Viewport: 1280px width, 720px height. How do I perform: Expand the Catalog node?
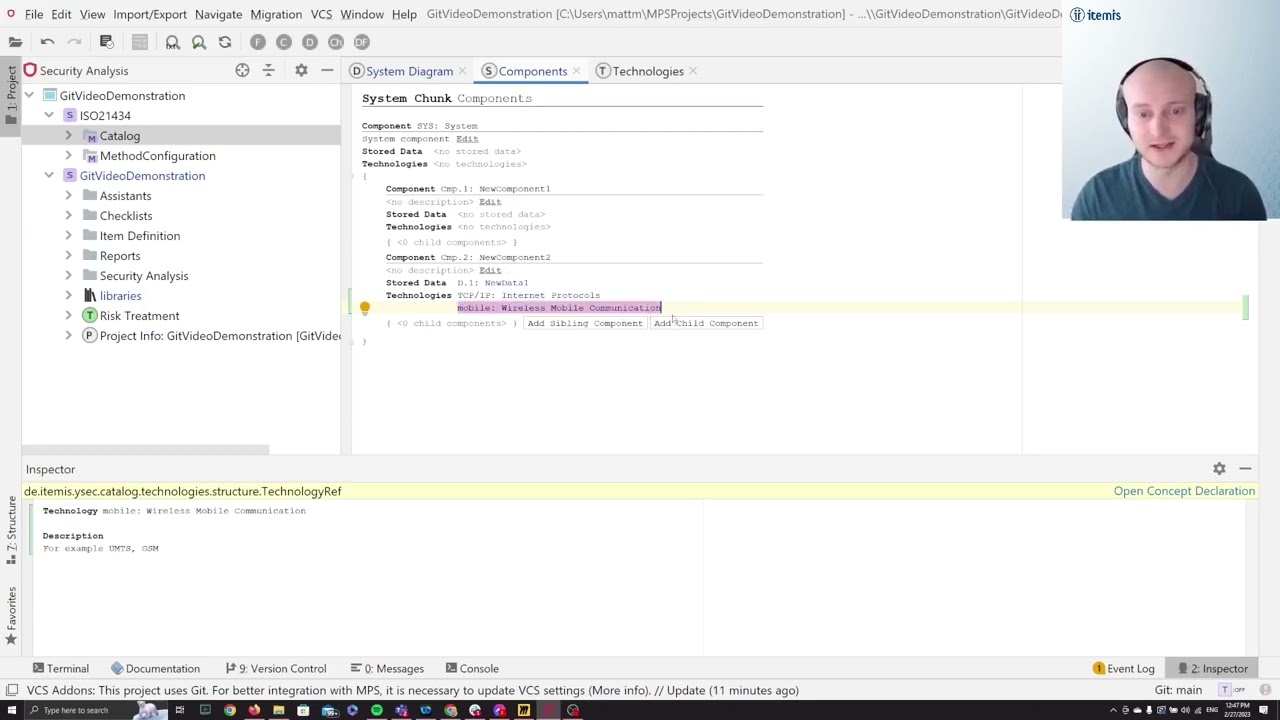pos(68,136)
